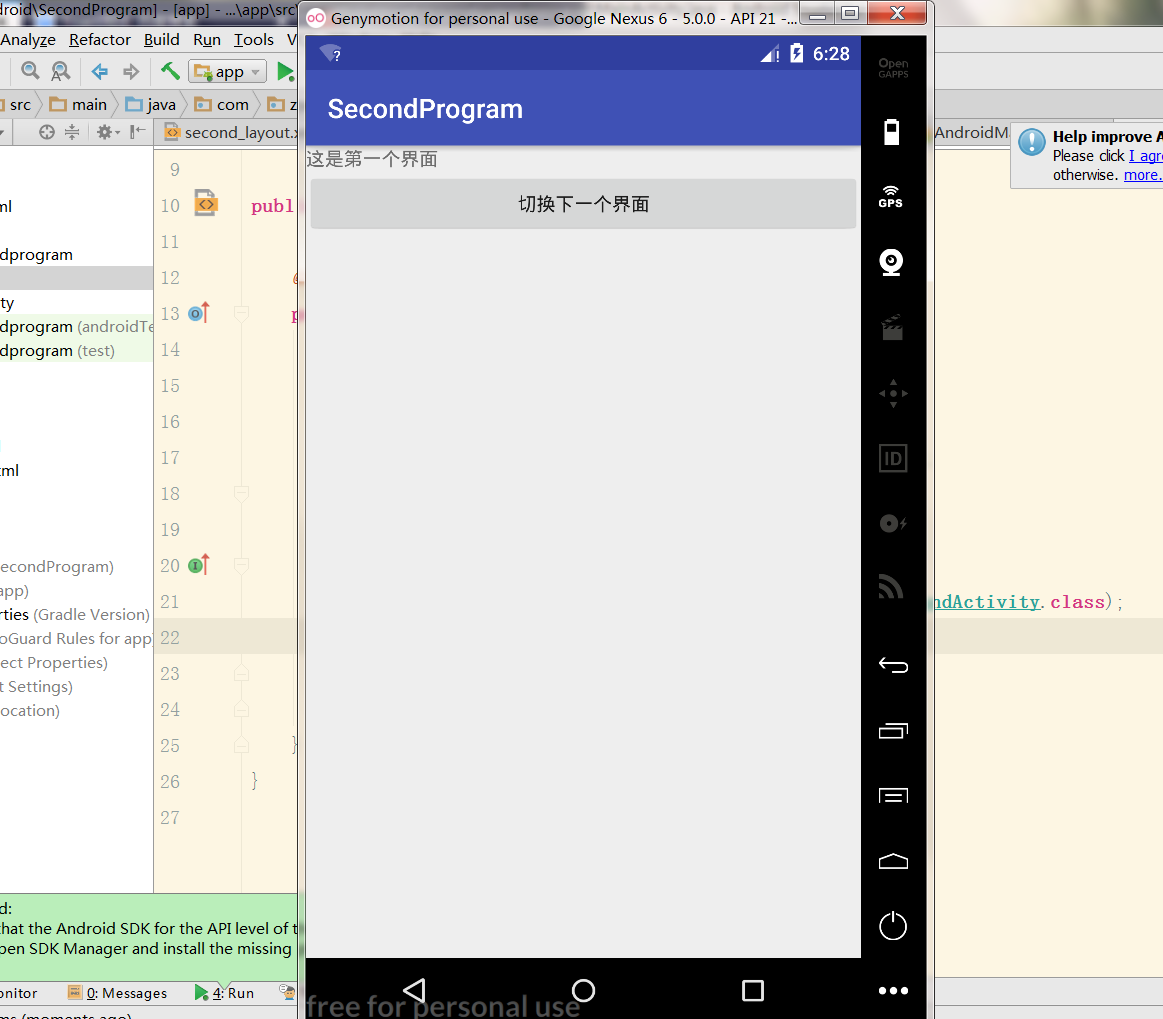Switch to the second_layout.xml editor tab
The width and height of the screenshot is (1163, 1019).
tap(232, 132)
